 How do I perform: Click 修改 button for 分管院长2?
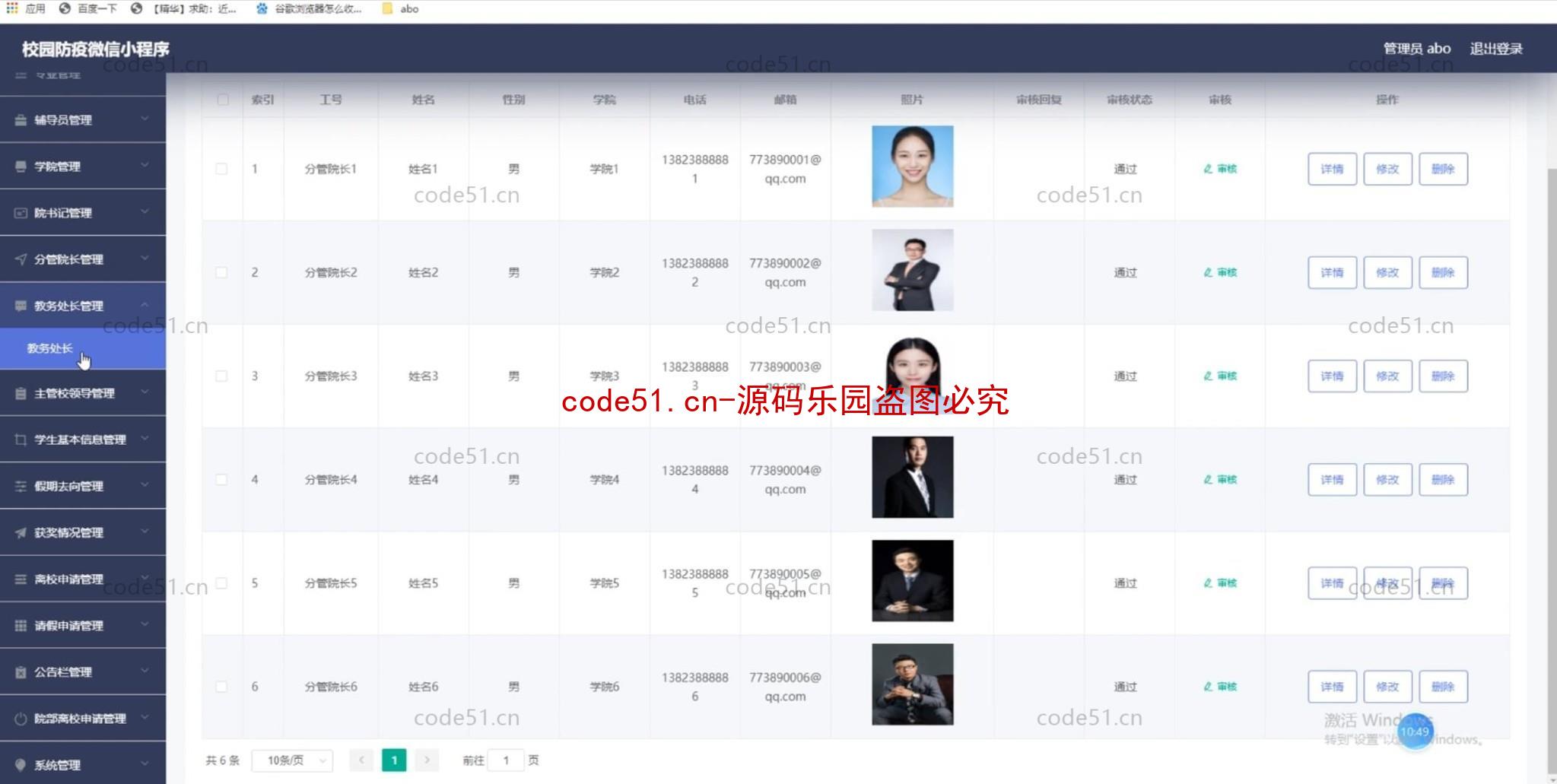(1387, 272)
